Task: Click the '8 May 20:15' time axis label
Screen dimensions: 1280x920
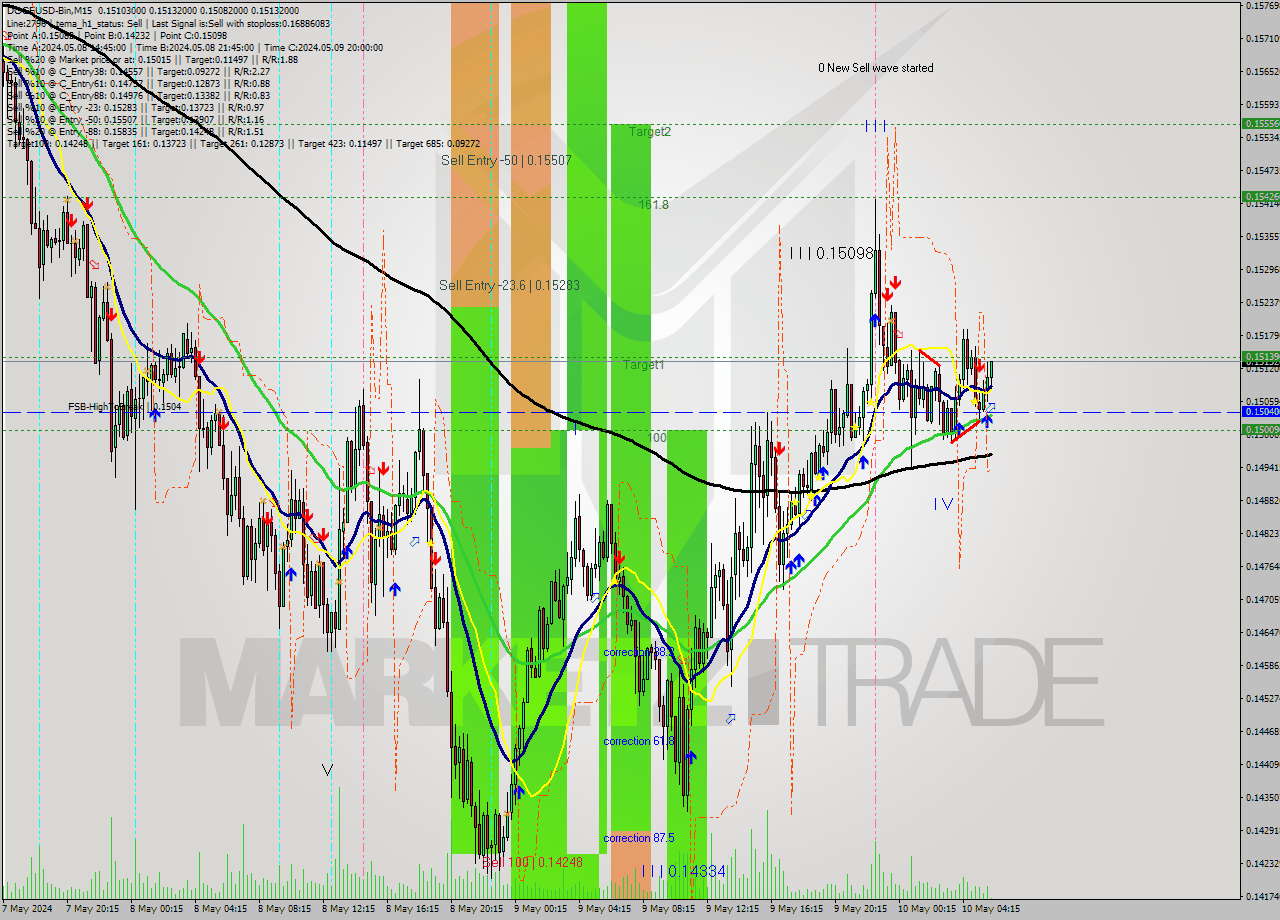Action: point(477,909)
